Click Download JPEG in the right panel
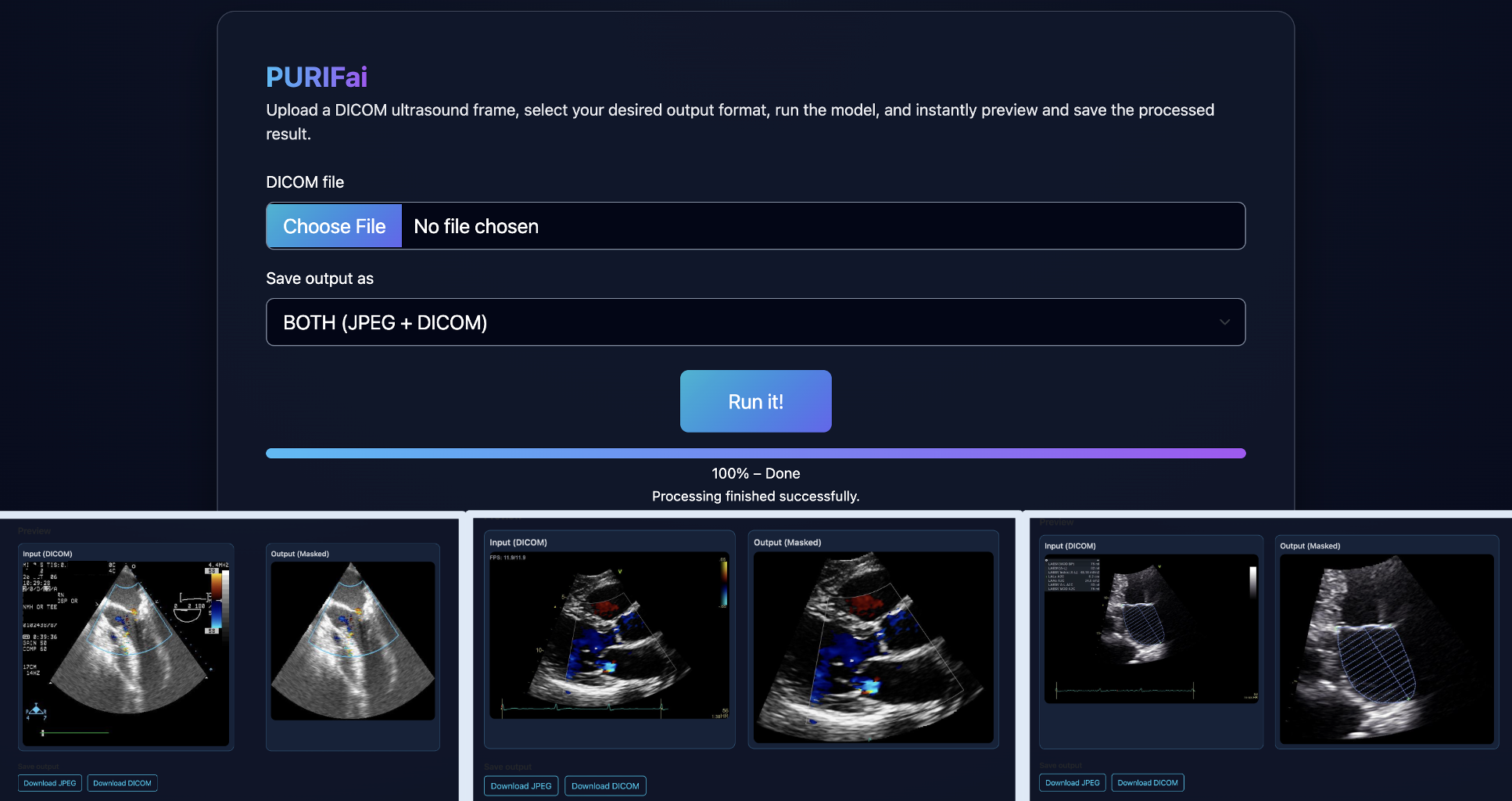Image resolution: width=1512 pixels, height=801 pixels. pos(1072,782)
